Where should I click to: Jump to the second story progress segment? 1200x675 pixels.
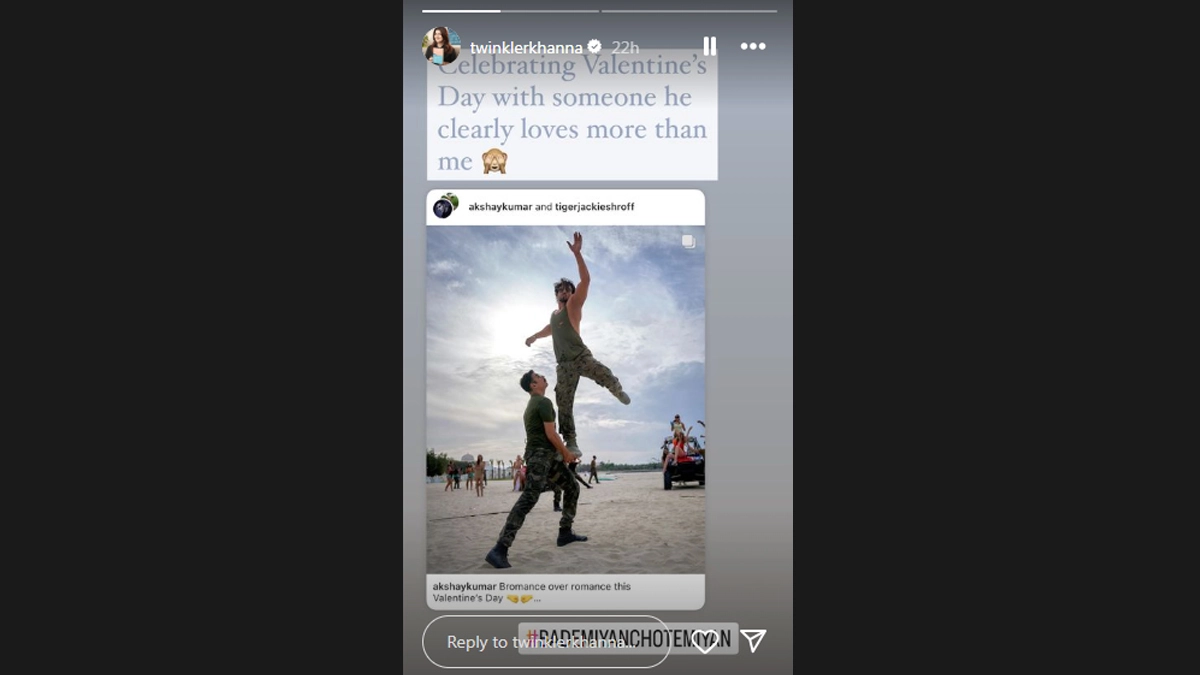[x=551, y=11]
